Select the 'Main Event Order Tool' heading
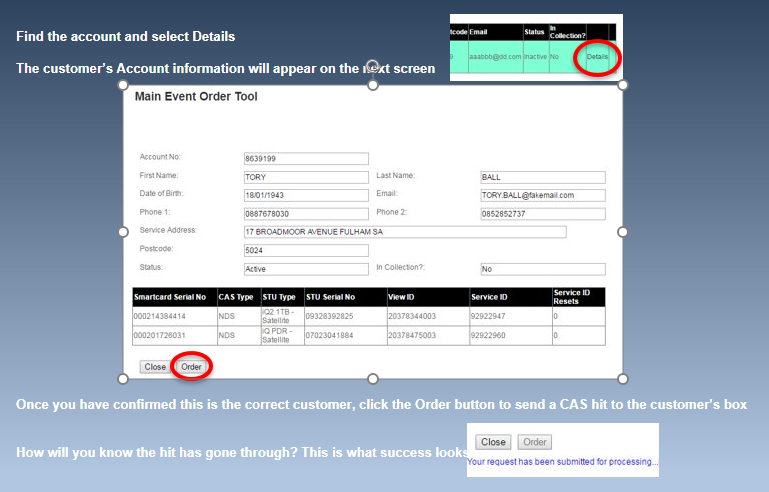This screenshot has width=769, height=492. 196,97
